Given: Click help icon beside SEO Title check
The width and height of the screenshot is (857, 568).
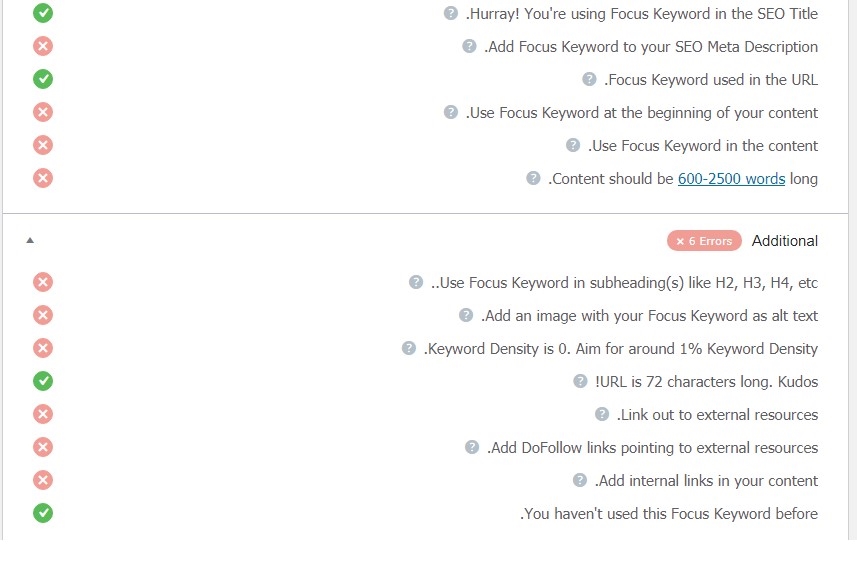Looking at the screenshot, I should (451, 14).
